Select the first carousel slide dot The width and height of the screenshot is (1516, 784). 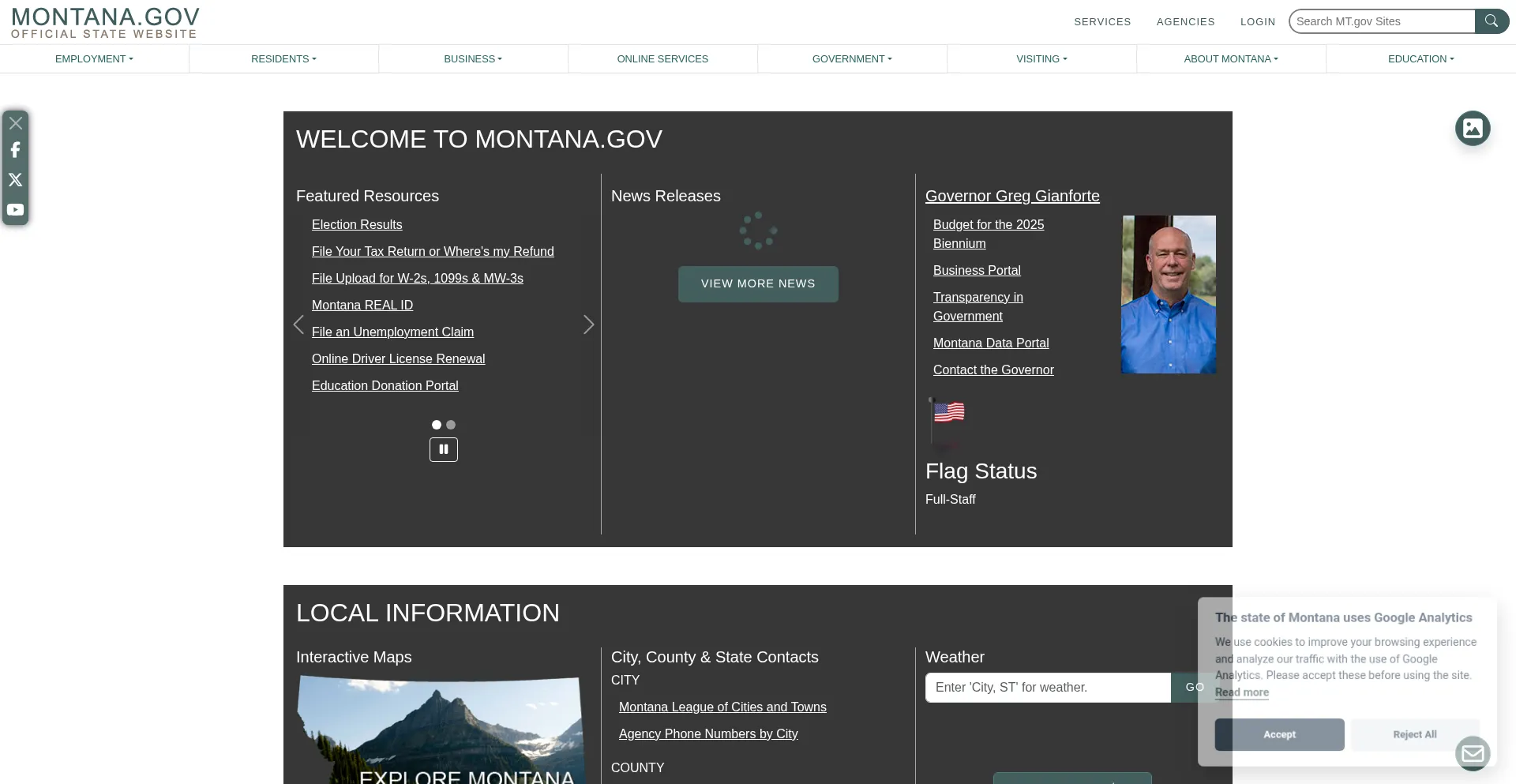click(x=437, y=425)
